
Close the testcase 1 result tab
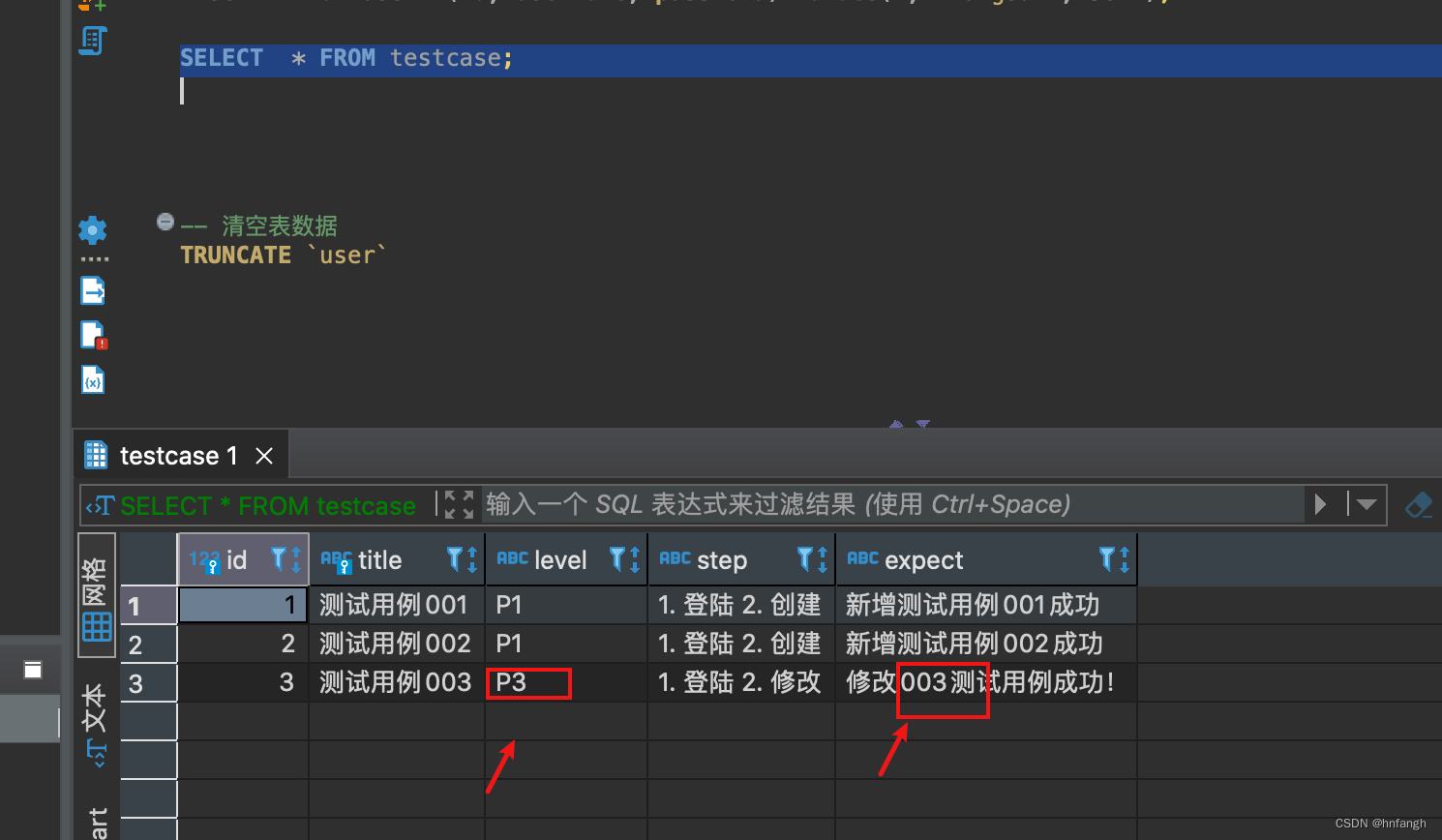click(x=264, y=456)
